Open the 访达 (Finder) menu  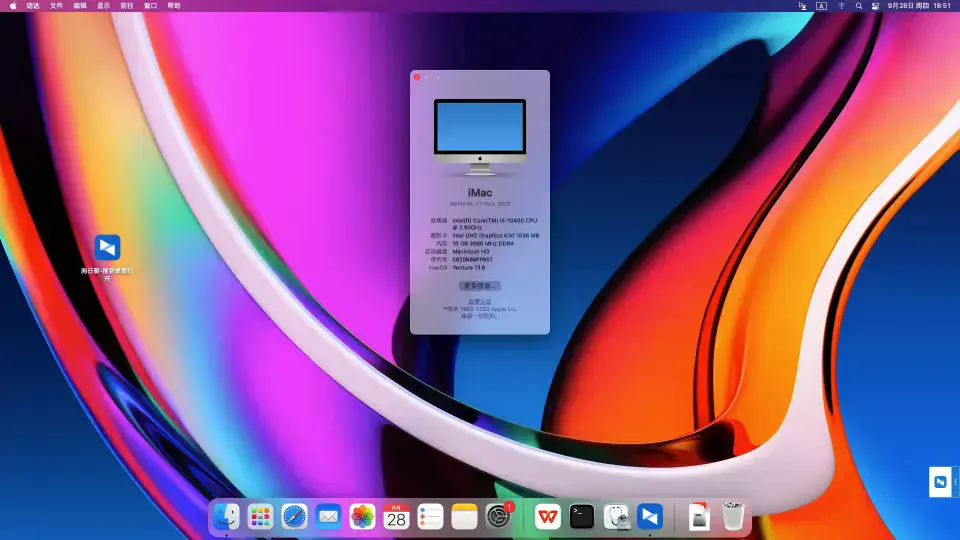(33, 6)
